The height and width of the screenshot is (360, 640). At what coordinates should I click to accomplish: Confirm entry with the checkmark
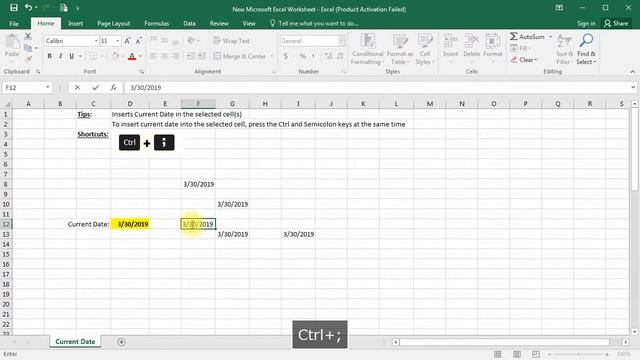click(x=96, y=87)
